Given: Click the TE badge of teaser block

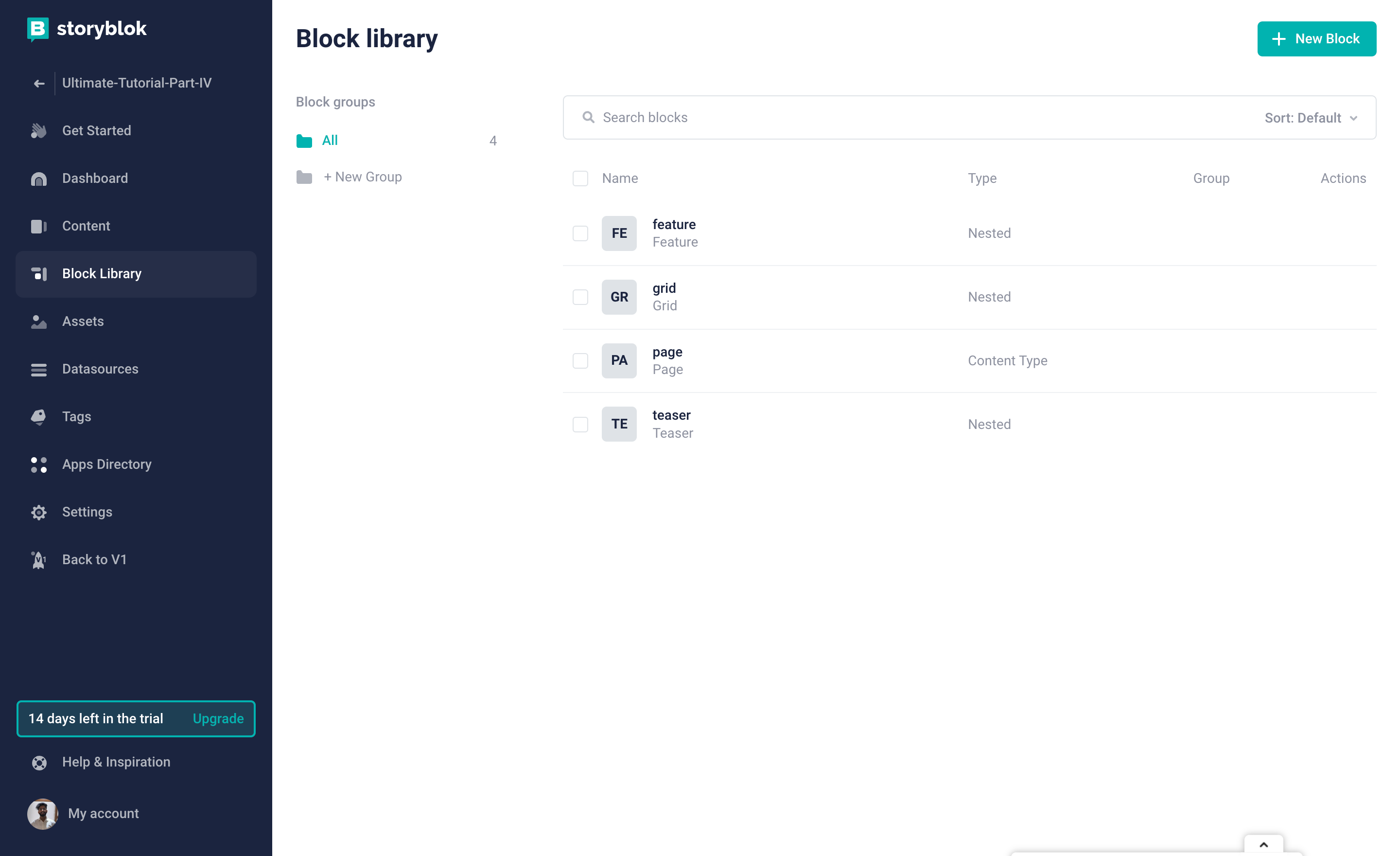Looking at the screenshot, I should pyautogui.click(x=619, y=424).
